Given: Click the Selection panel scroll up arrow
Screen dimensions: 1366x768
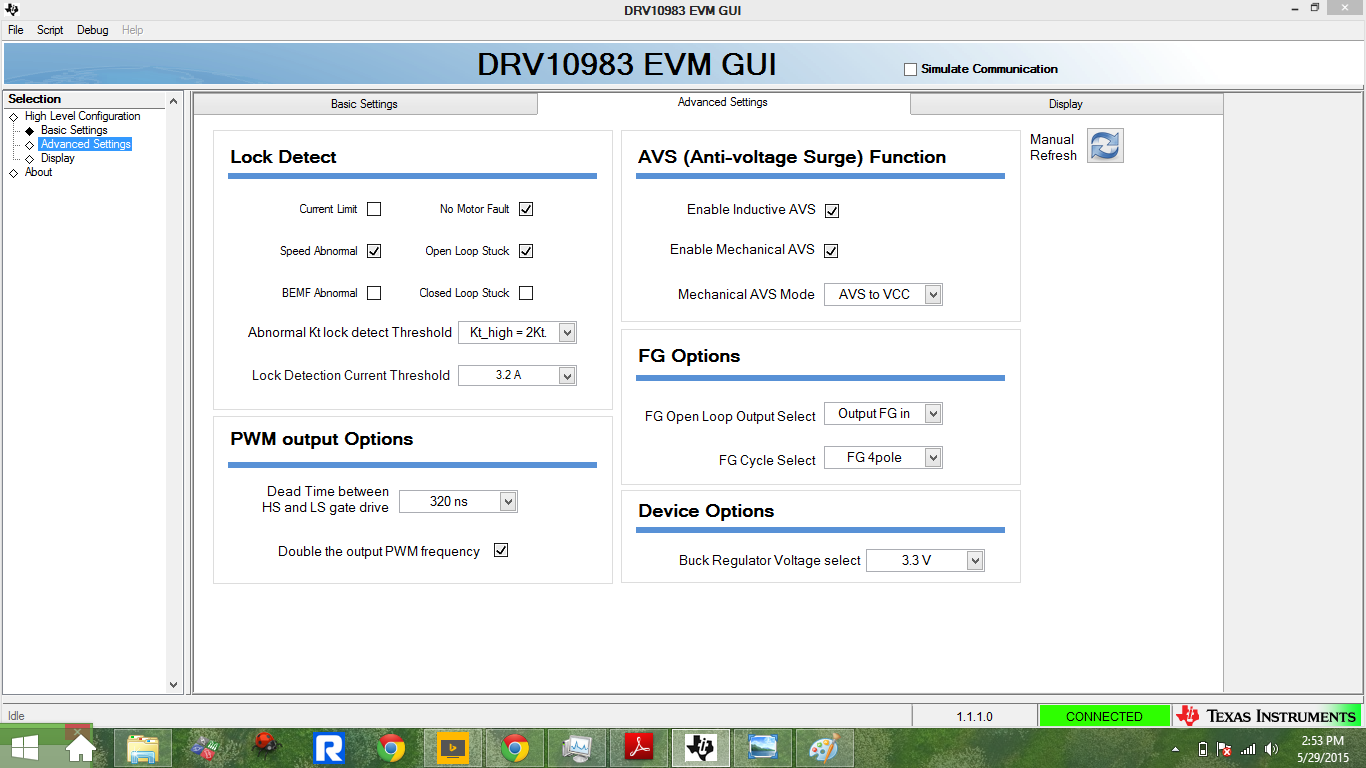Looking at the screenshot, I should tap(173, 101).
